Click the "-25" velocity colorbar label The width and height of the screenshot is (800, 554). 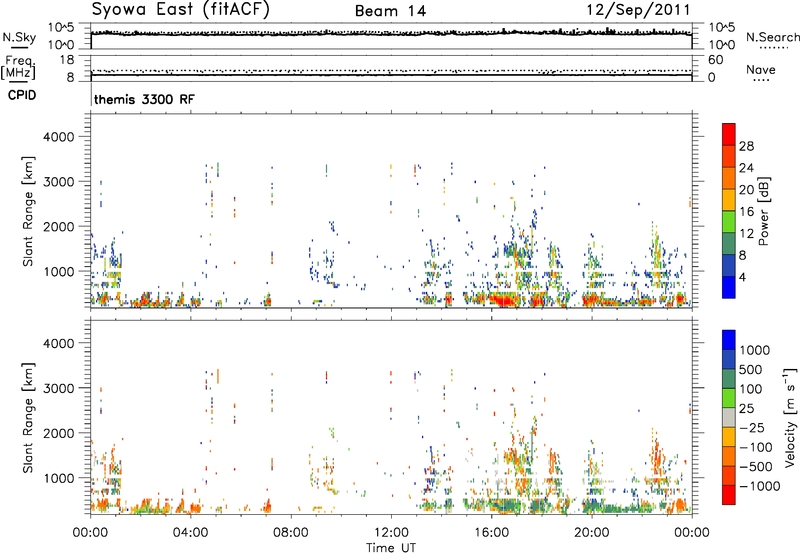tap(754, 428)
